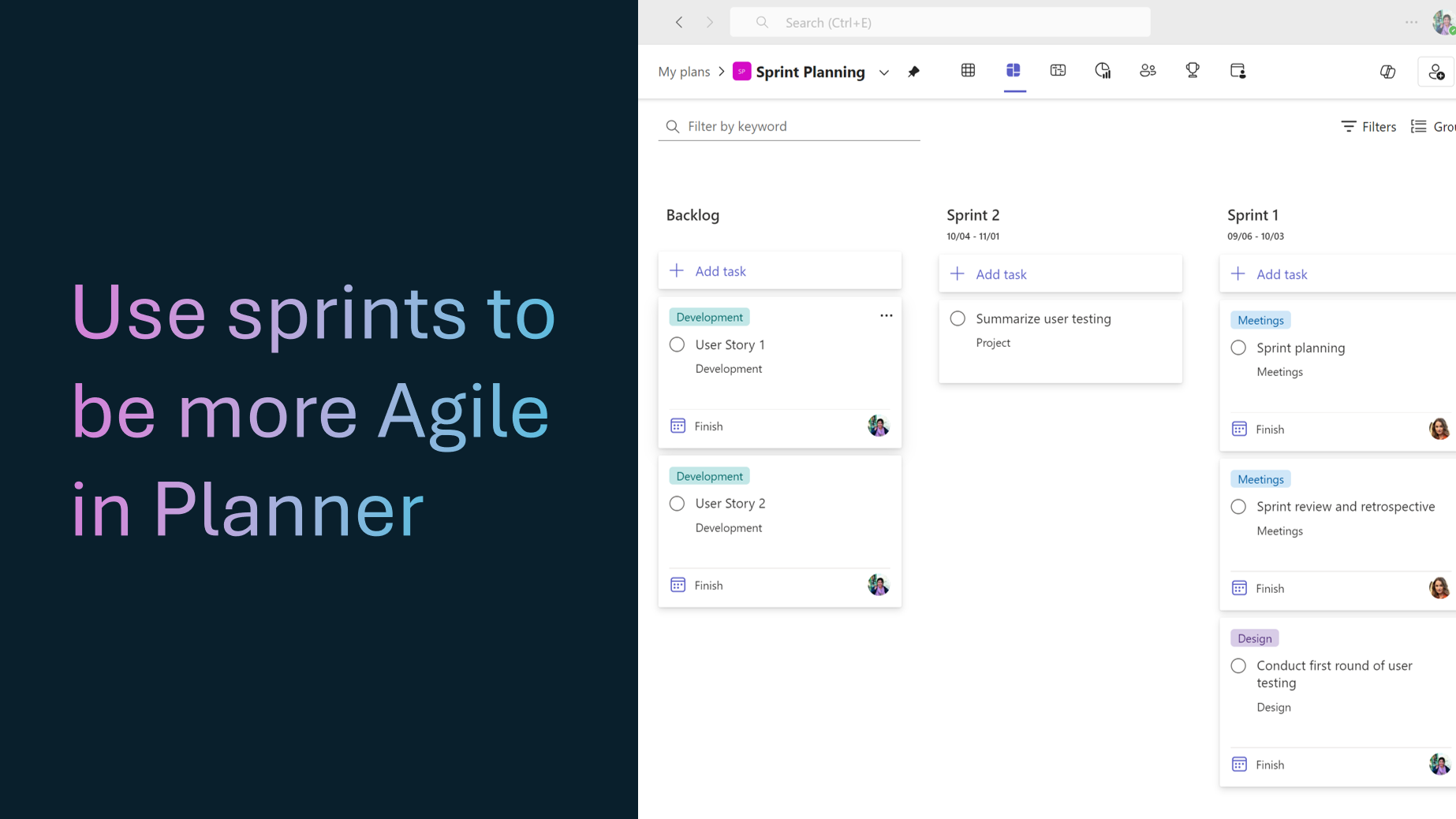The width and height of the screenshot is (1456, 819).
Task: Open the Timeline view icon
Action: (1058, 70)
